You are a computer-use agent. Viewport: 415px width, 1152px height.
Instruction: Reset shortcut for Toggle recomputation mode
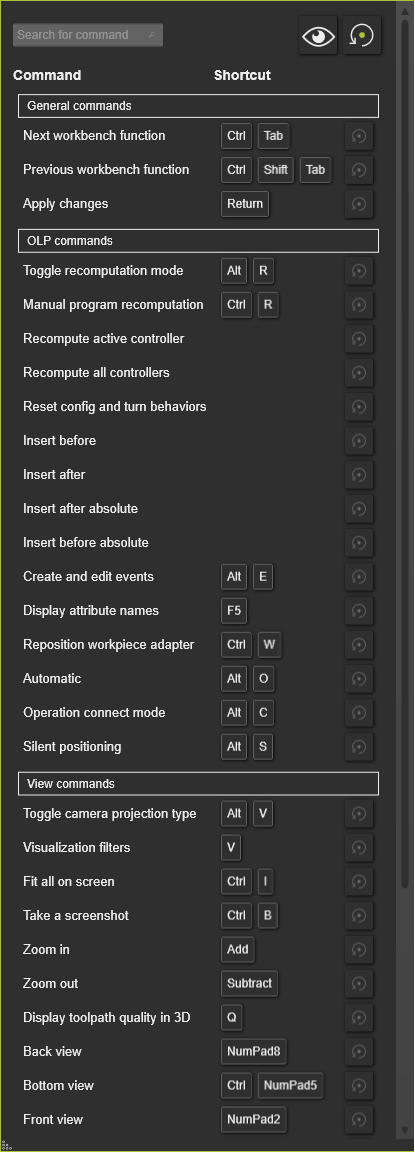359,271
